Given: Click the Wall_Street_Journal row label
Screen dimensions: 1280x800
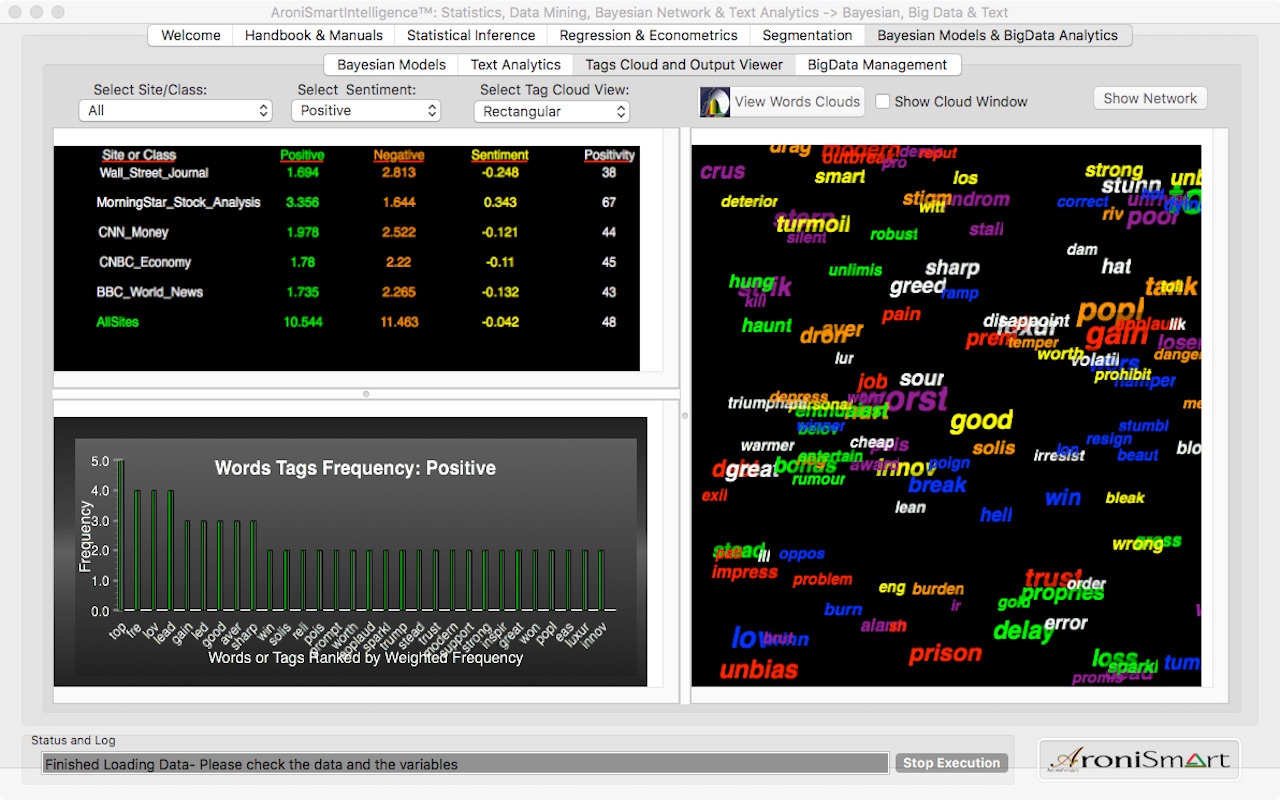Looking at the screenshot, I should pyautogui.click(x=154, y=172).
